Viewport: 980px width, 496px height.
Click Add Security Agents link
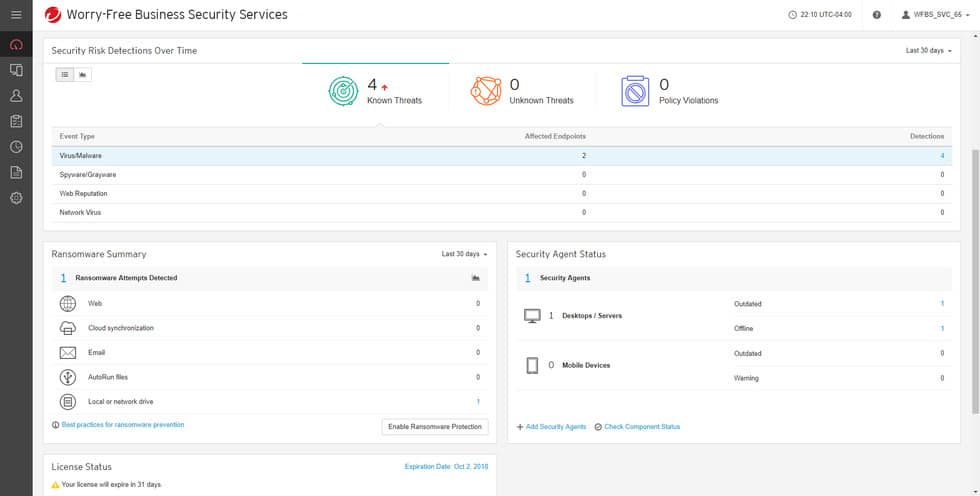click(x=556, y=427)
